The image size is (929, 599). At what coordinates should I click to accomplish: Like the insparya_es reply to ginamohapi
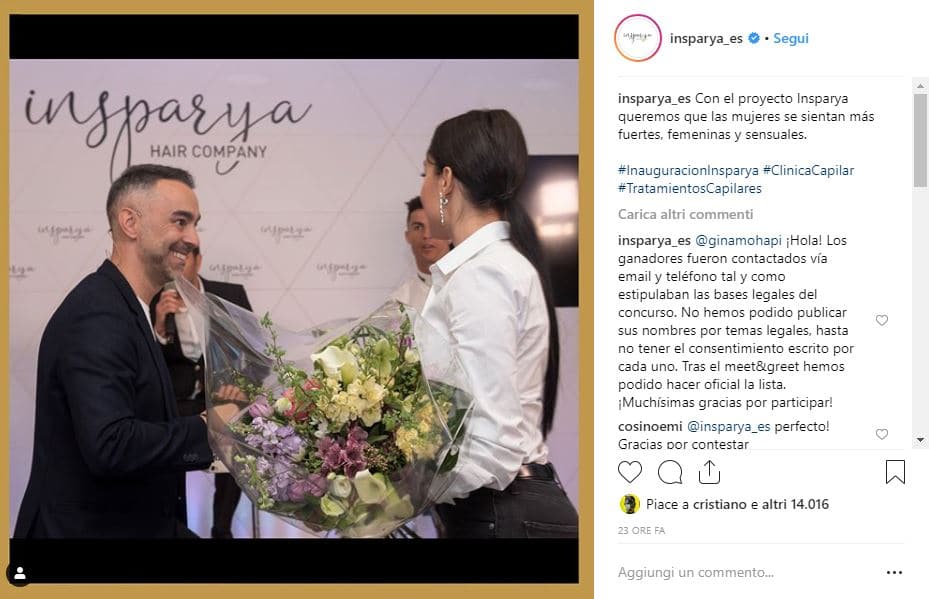(882, 321)
